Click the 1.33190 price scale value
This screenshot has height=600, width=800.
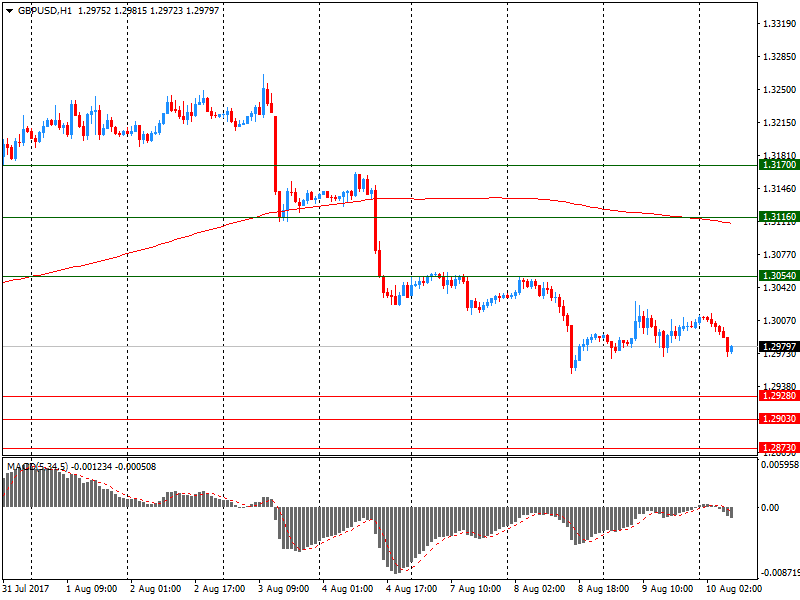pyautogui.click(x=779, y=23)
